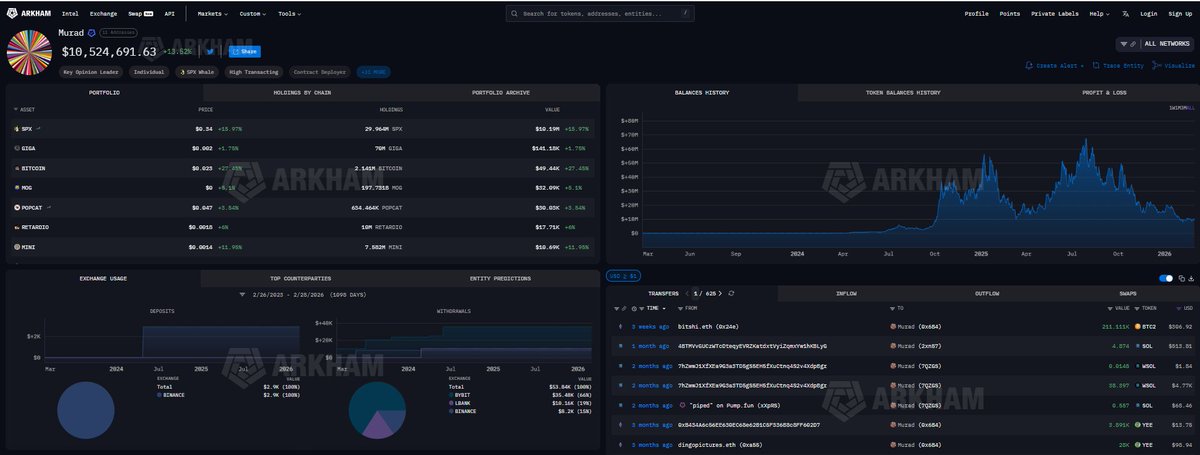The width and height of the screenshot is (1200, 455).
Task: Go to next transfers page
Action: pos(721,294)
